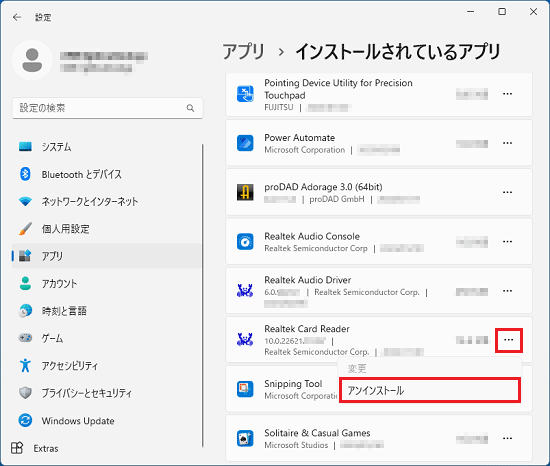Open more options for Solitaire & Casual Games
550x466 pixels.
point(508,438)
